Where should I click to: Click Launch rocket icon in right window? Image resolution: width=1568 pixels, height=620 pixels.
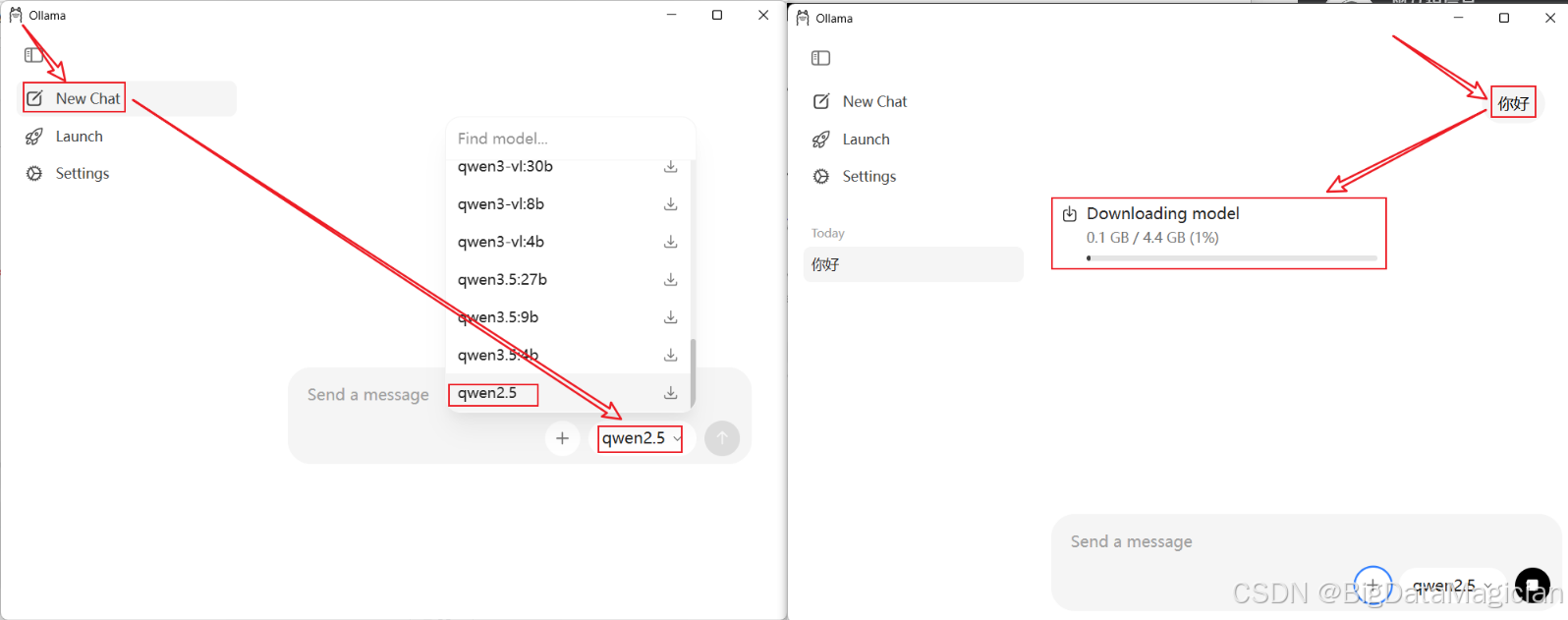click(821, 140)
